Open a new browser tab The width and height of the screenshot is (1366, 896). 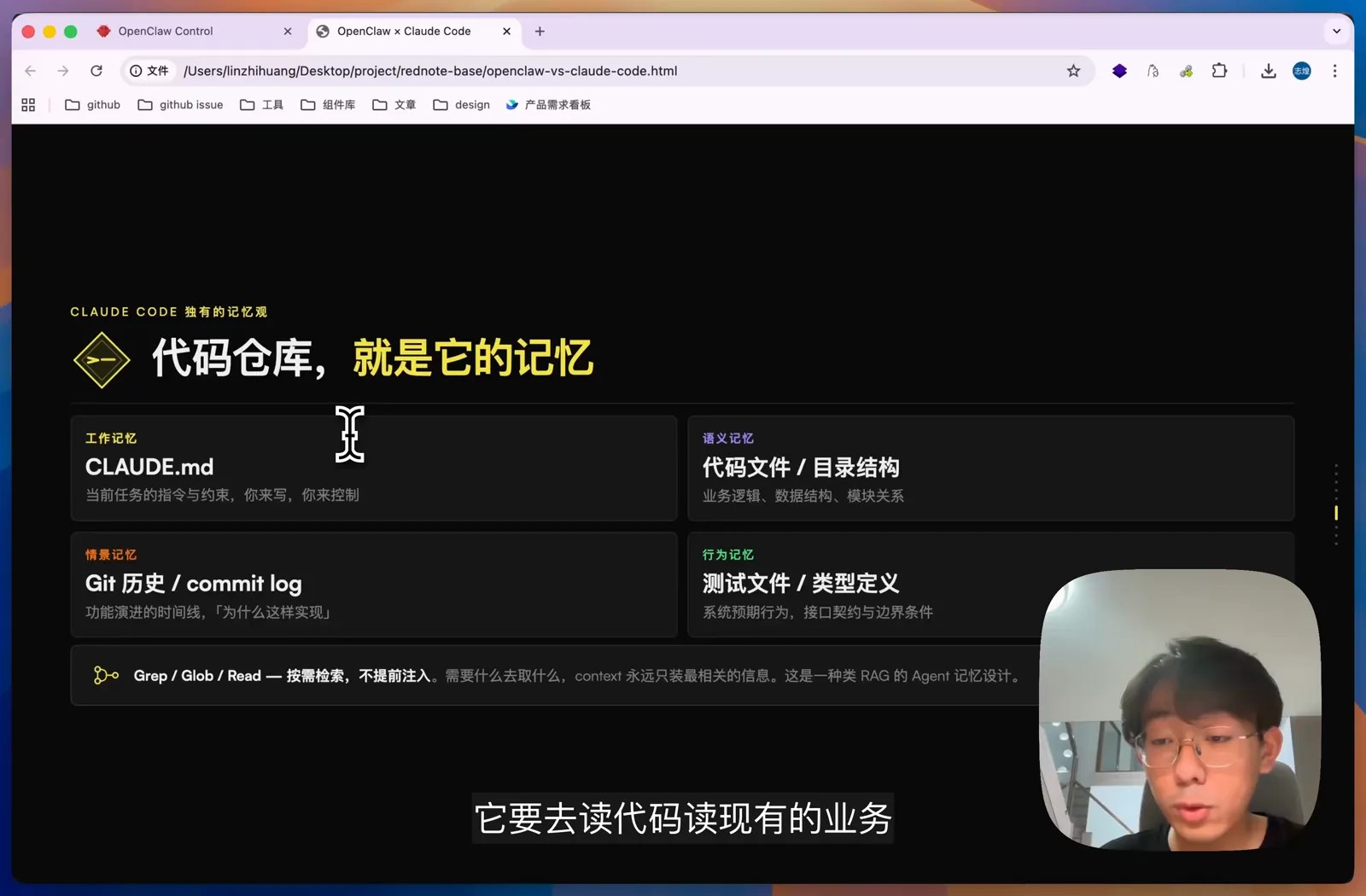tap(540, 32)
